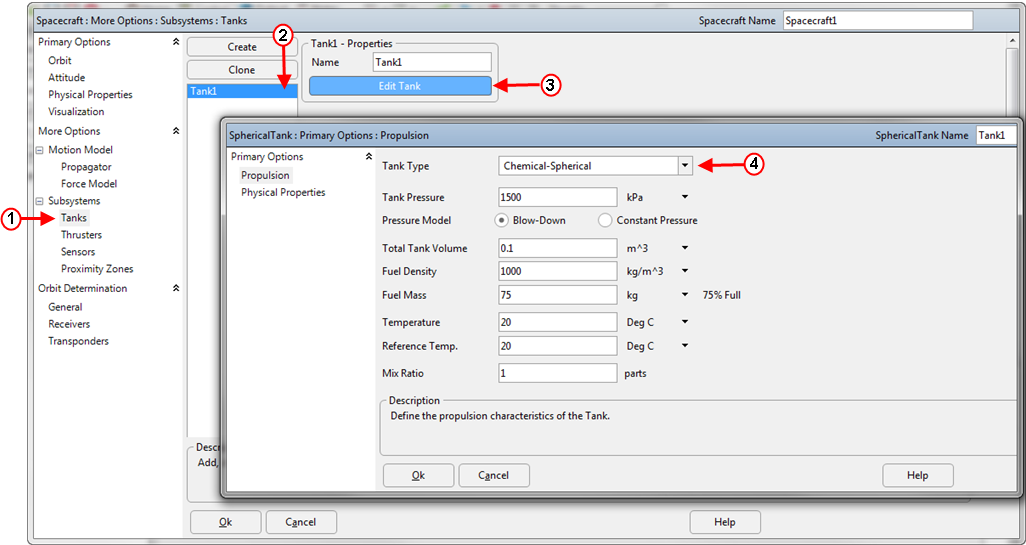Collapse More Options section chevron
This screenshot has height=545, width=1026.
coord(175,131)
